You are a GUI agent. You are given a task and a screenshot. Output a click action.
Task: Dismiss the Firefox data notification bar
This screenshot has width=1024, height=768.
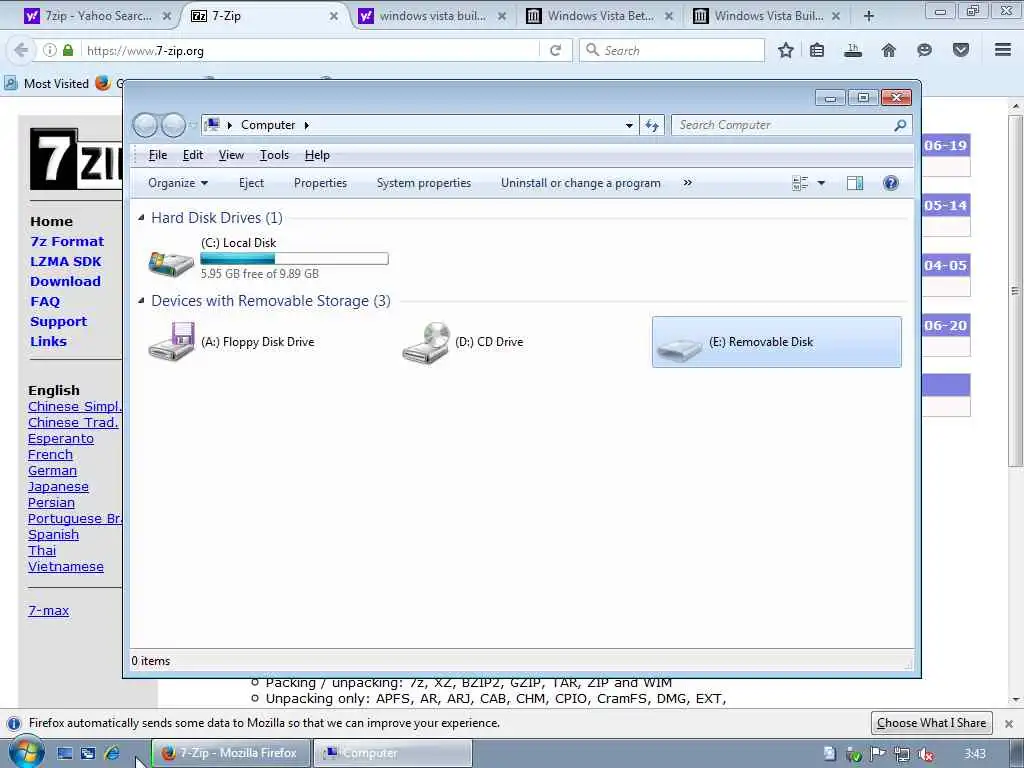point(1009,724)
